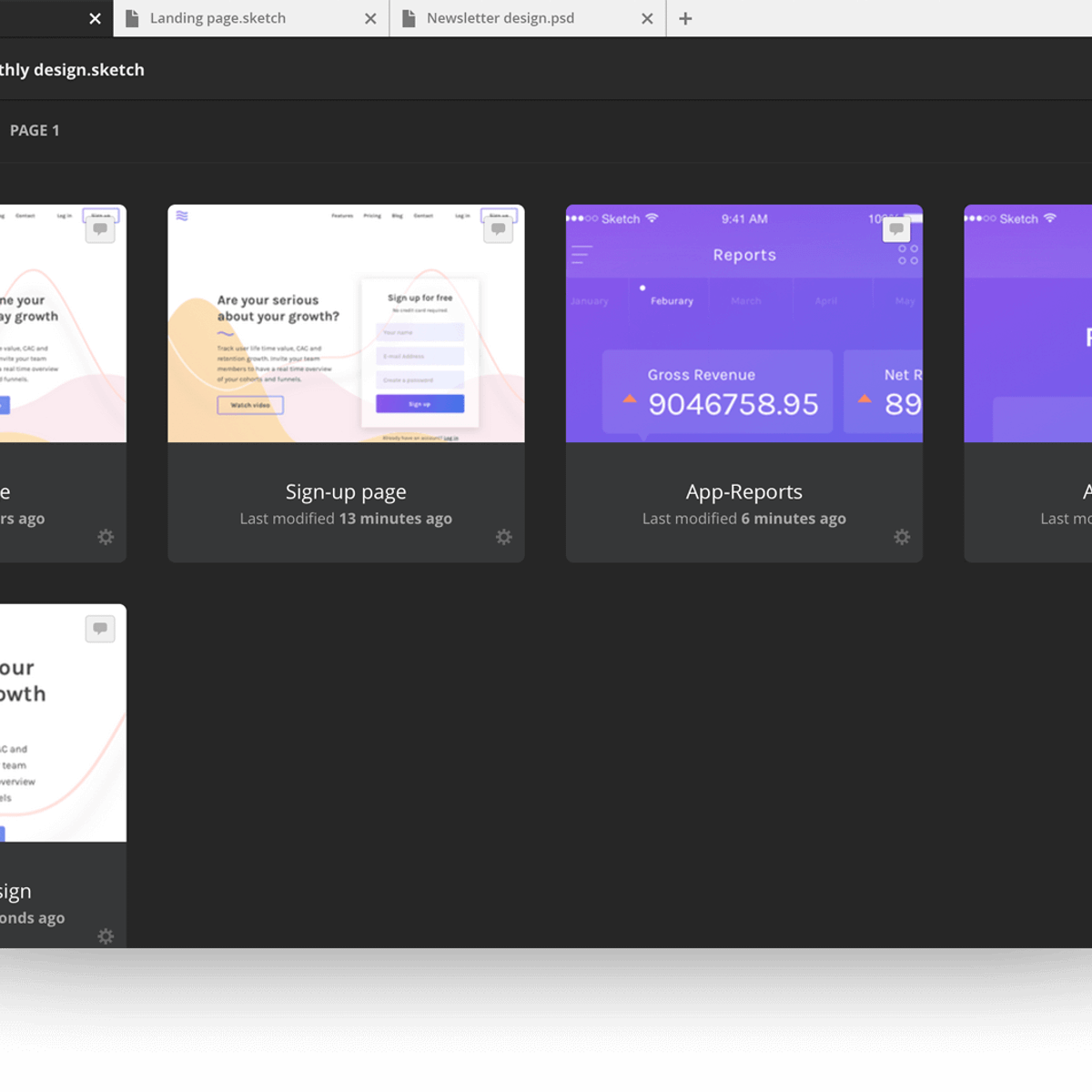This screenshot has width=1092, height=1092.
Task: Click the App-Reports title text
Action: pyautogui.click(x=744, y=491)
